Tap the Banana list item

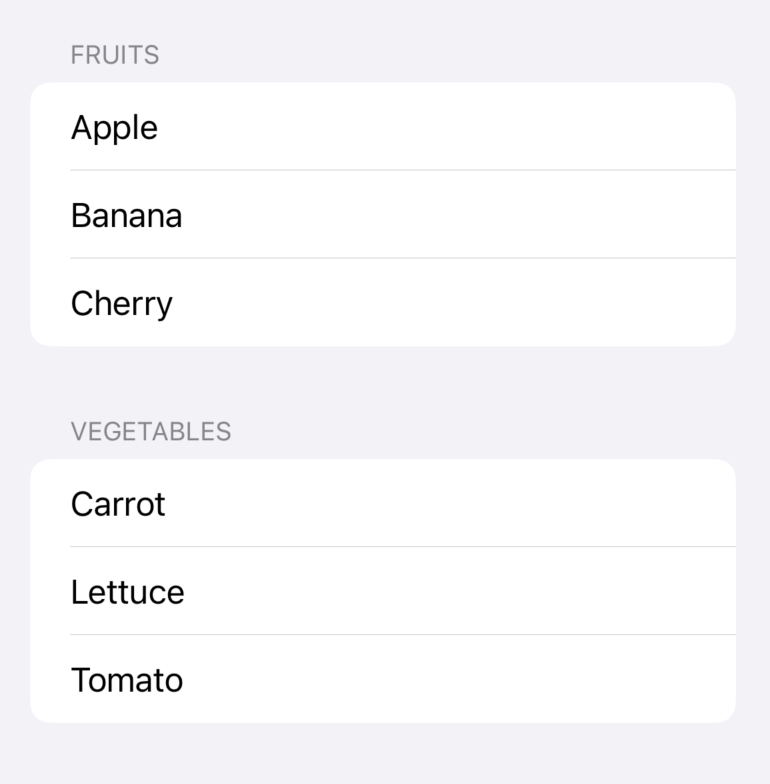pos(383,215)
